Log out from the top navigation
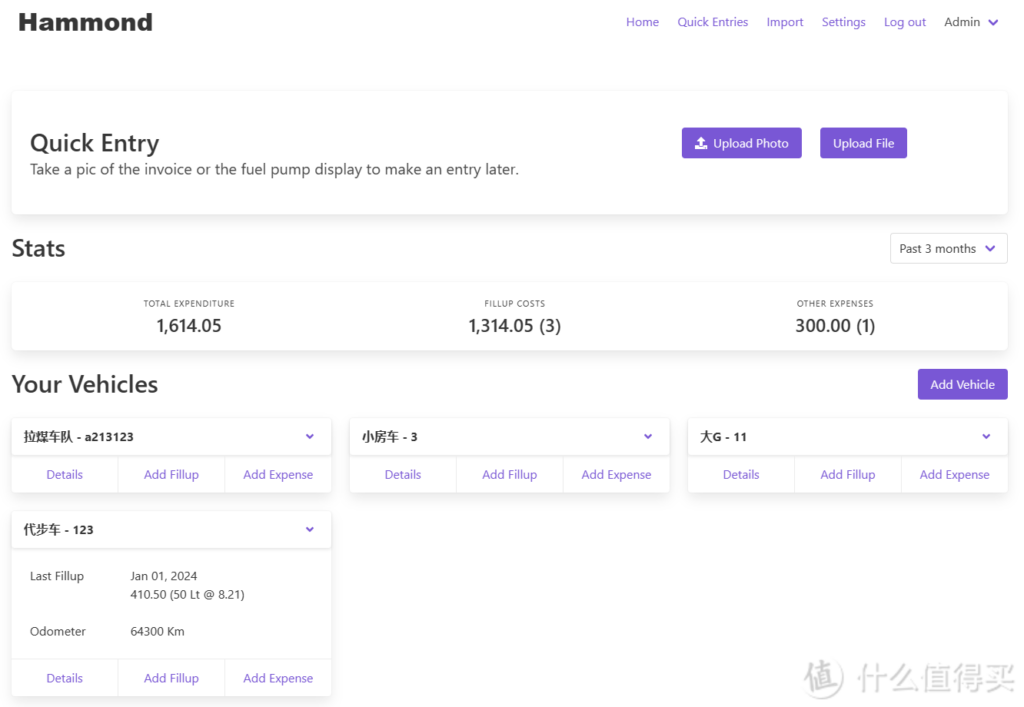 point(904,22)
